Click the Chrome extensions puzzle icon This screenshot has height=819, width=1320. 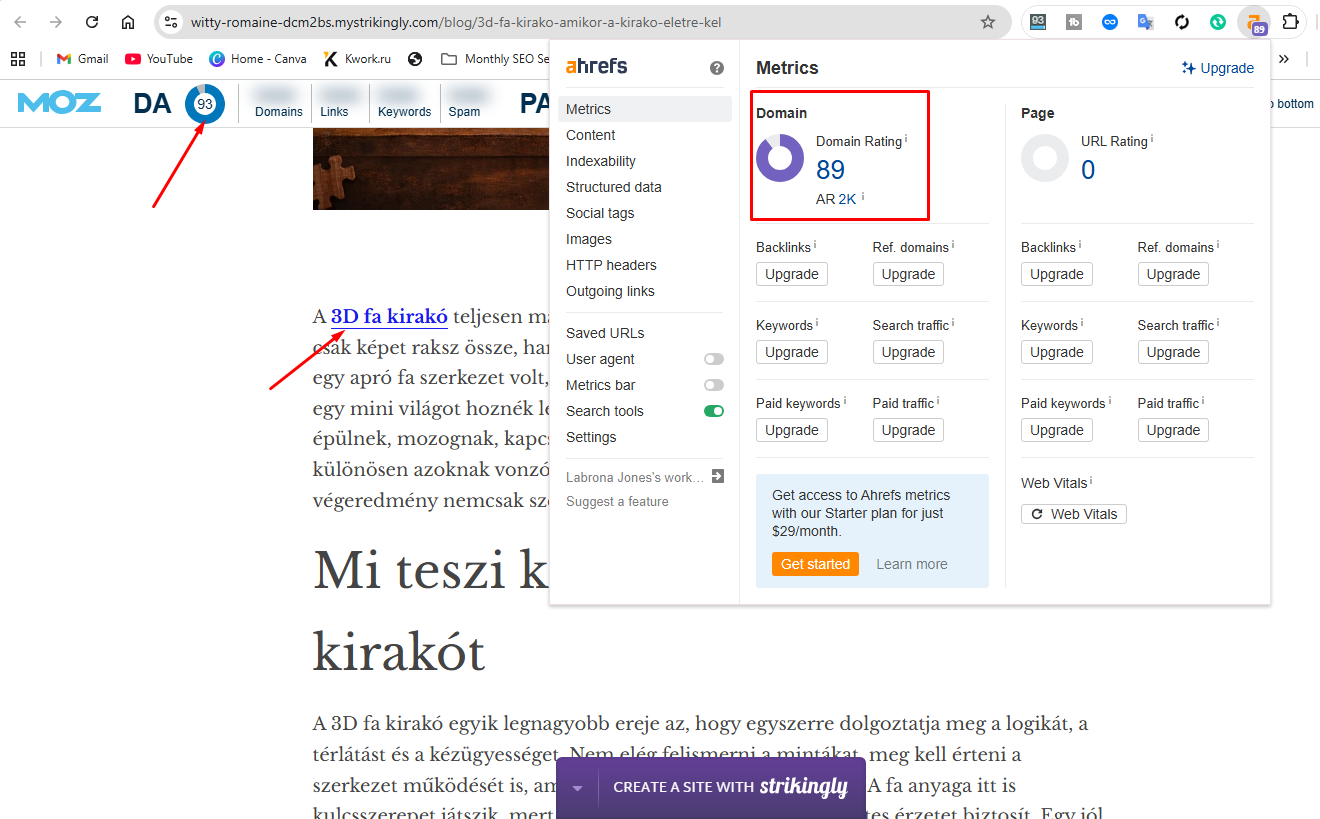pos(1291,22)
